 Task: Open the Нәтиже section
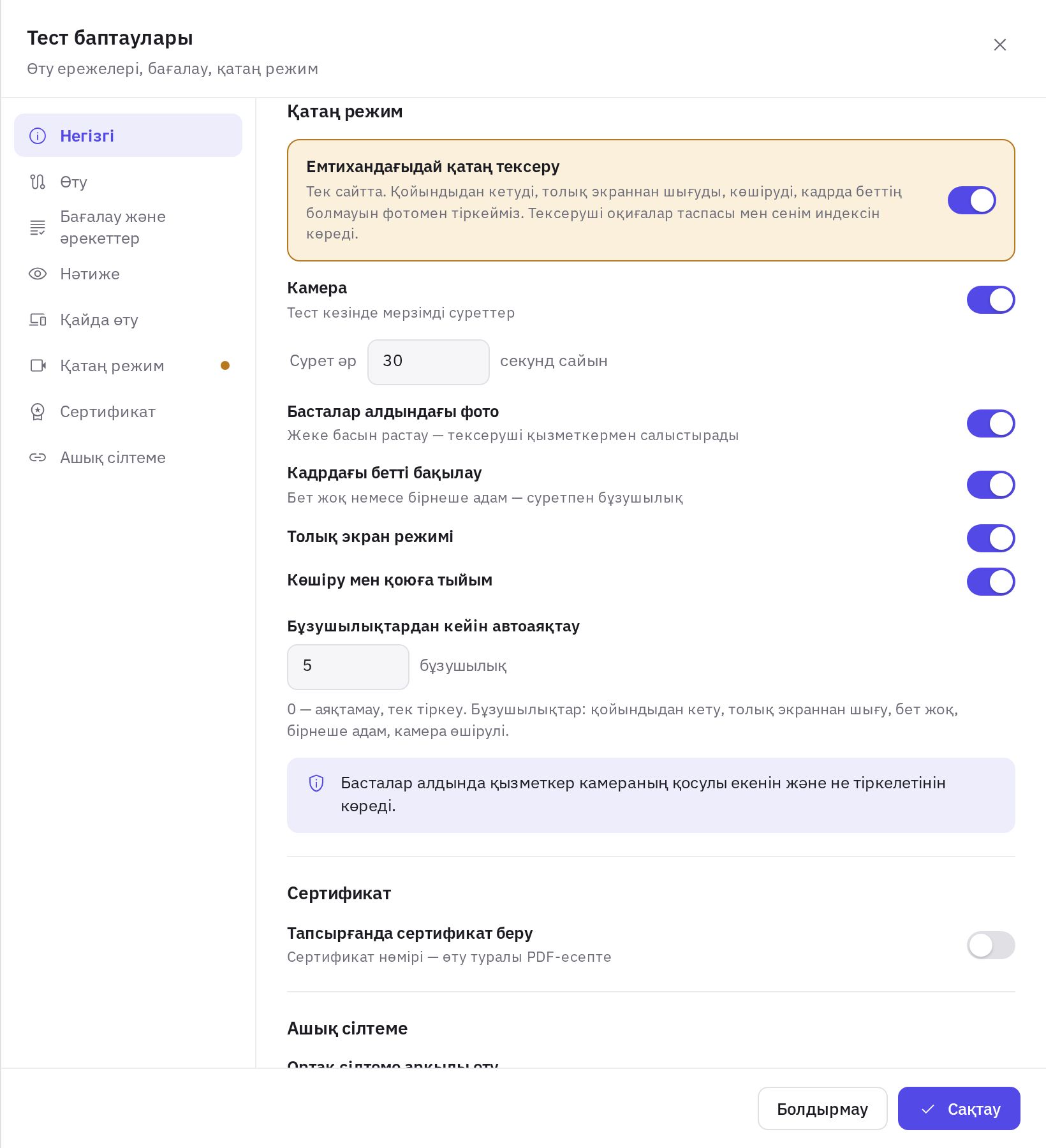[128, 274]
